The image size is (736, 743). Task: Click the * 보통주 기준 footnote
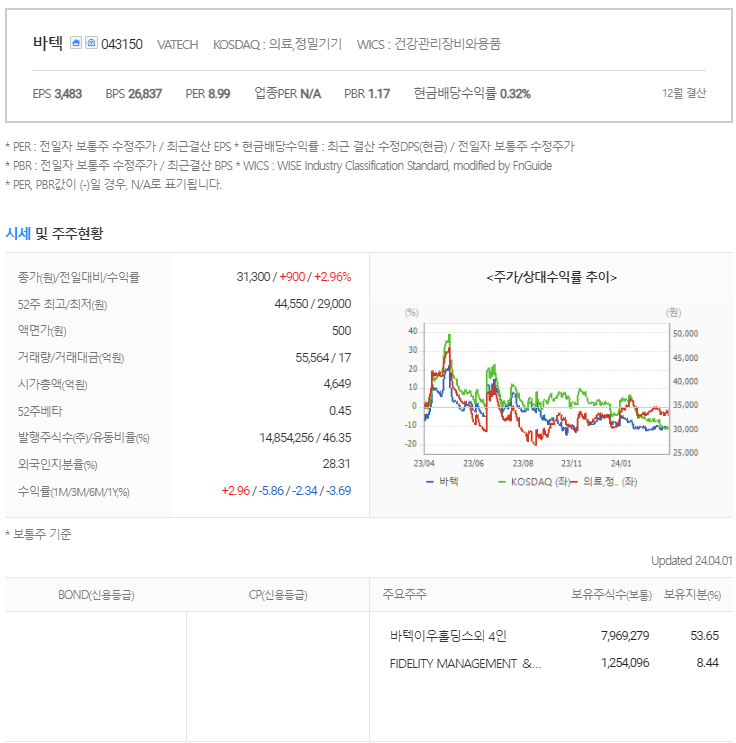click(x=38, y=535)
